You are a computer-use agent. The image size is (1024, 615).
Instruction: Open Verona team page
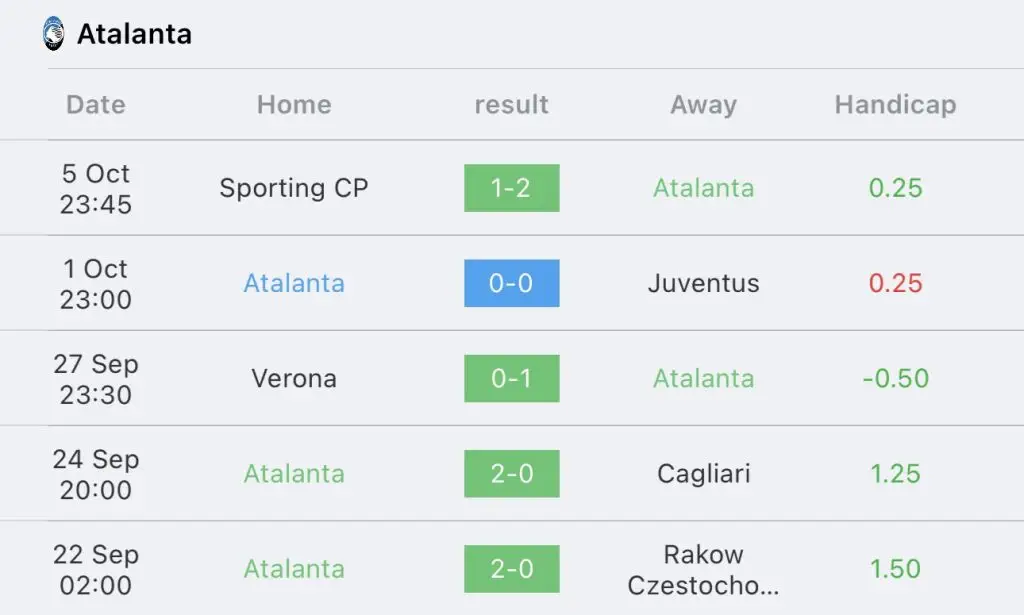pyautogui.click(x=294, y=379)
